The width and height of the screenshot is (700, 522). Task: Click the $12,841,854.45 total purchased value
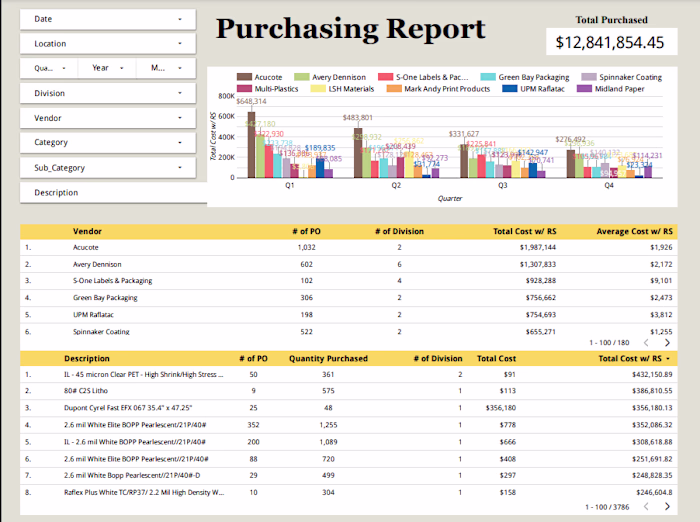point(610,42)
